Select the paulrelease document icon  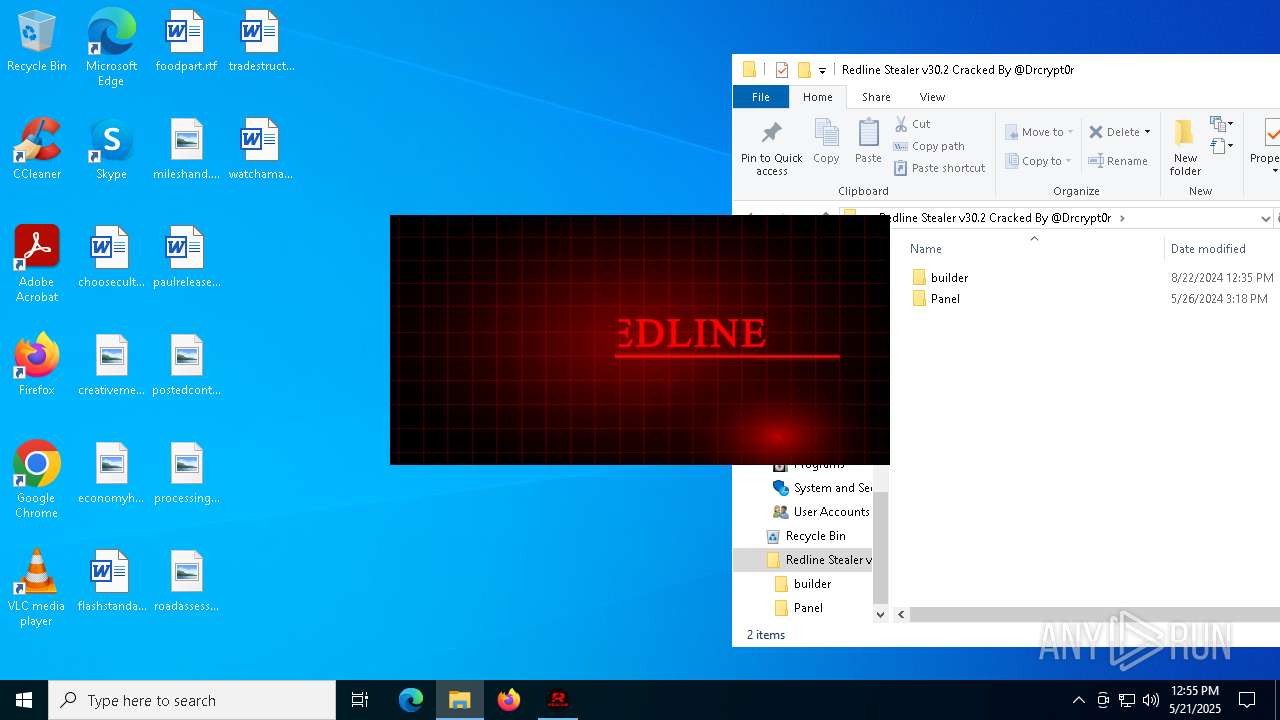point(186,258)
